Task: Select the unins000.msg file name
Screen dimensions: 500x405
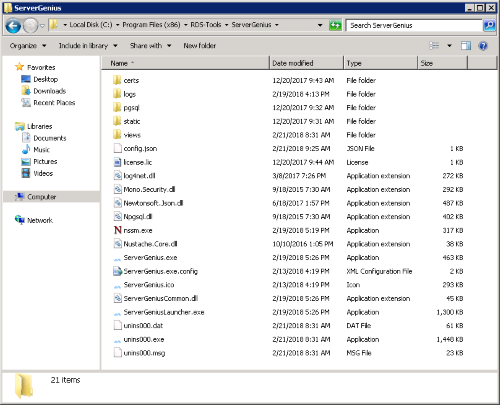Action: (144, 353)
